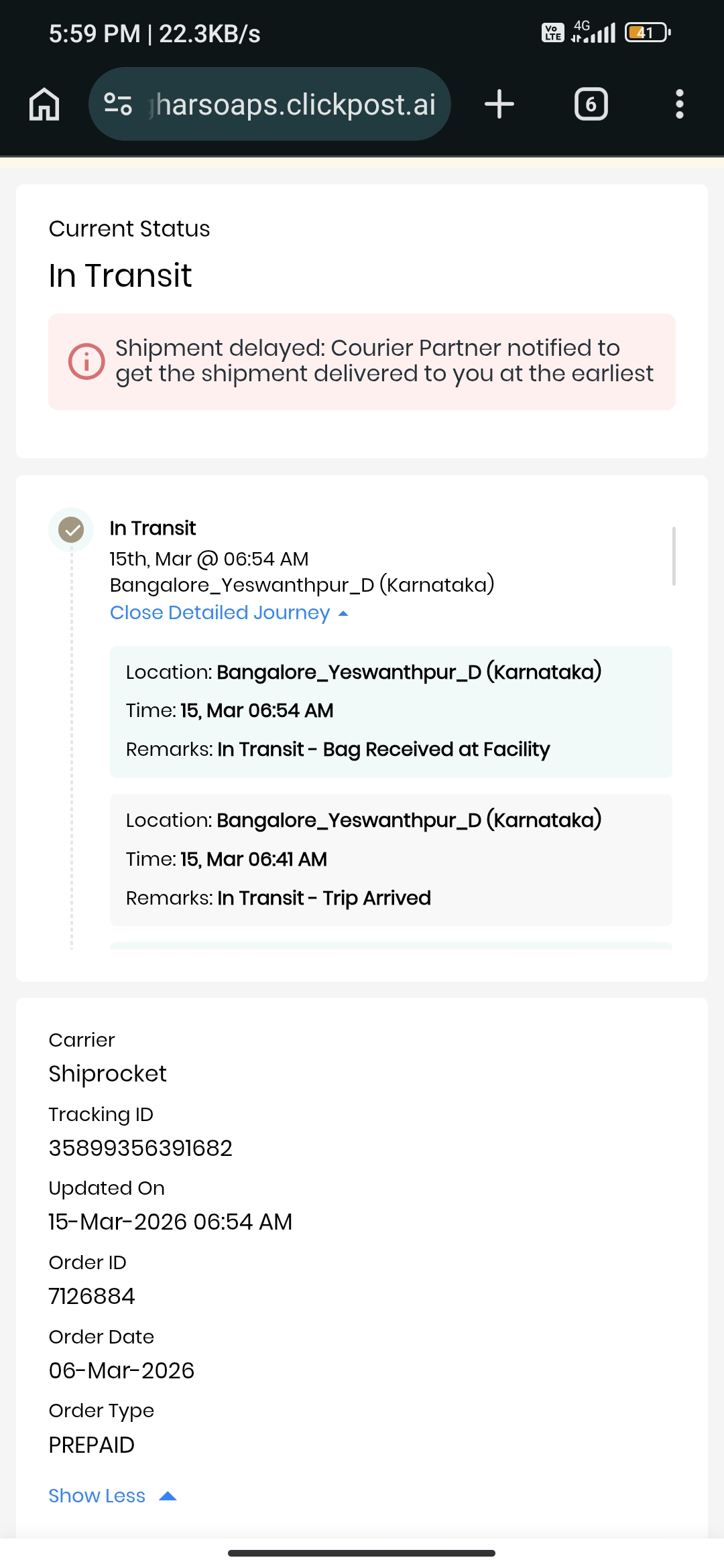The width and height of the screenshot is (724, 1568).
Task: Tap the browser home icon
Action: click(x=44, y=105)
